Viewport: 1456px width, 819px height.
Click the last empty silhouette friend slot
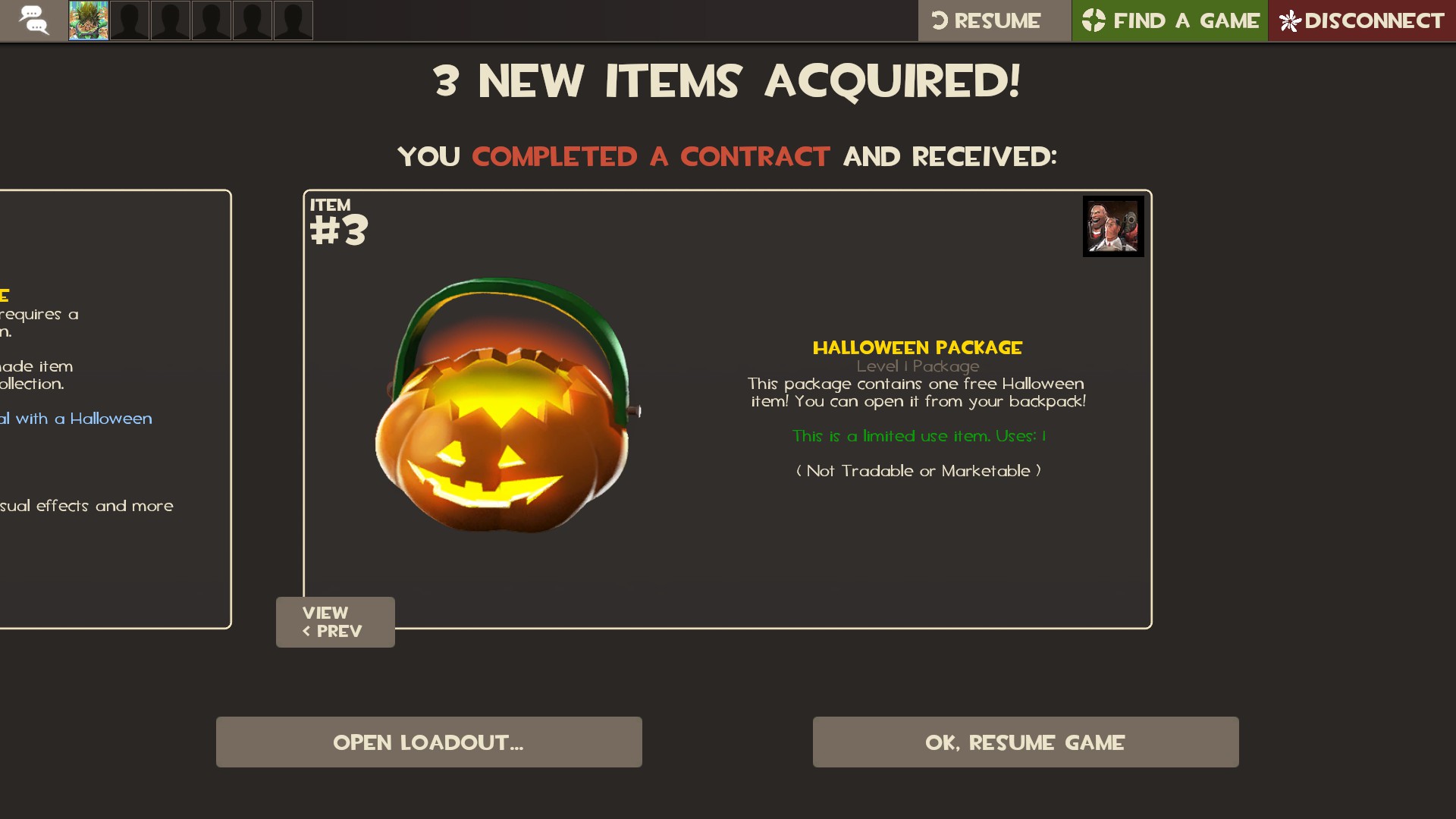(x=293, y=20)
